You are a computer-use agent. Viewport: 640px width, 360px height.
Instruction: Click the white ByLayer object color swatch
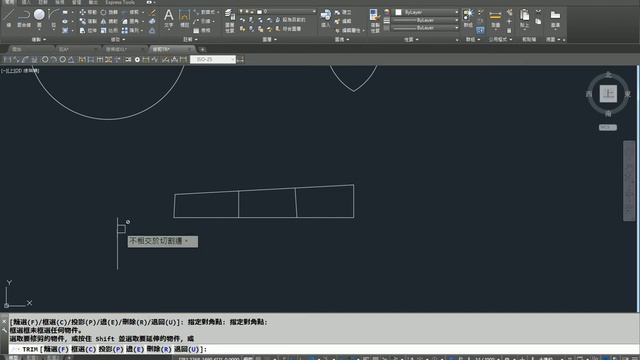pyautogui.click(x=398, y=12)
